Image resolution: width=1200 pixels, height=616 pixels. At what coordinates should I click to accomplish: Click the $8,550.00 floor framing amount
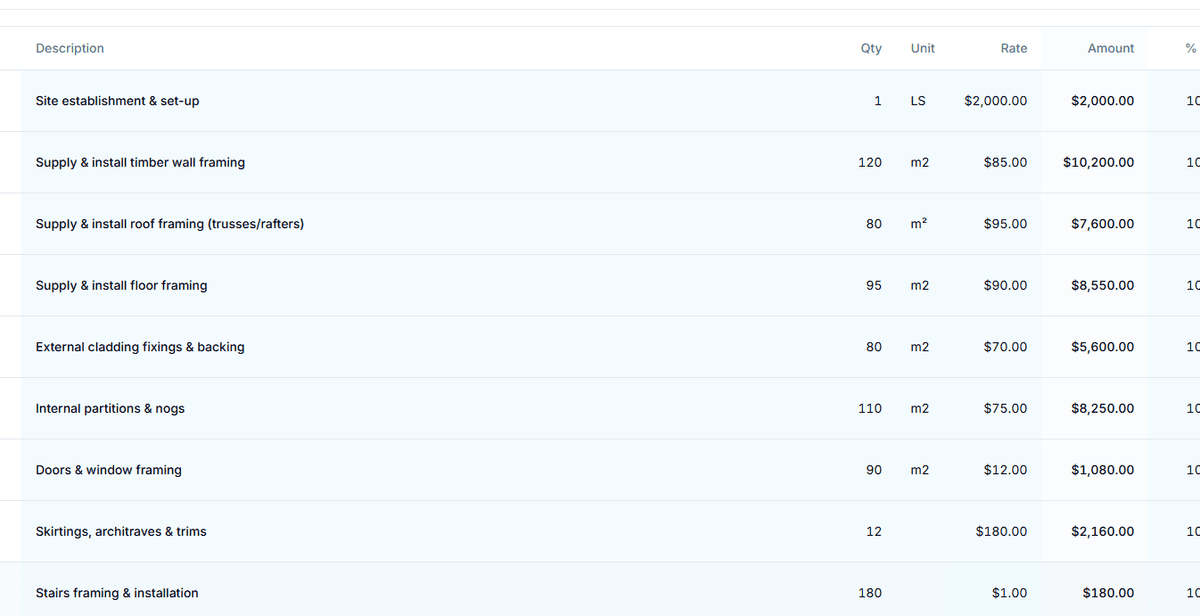(1102, 286)
